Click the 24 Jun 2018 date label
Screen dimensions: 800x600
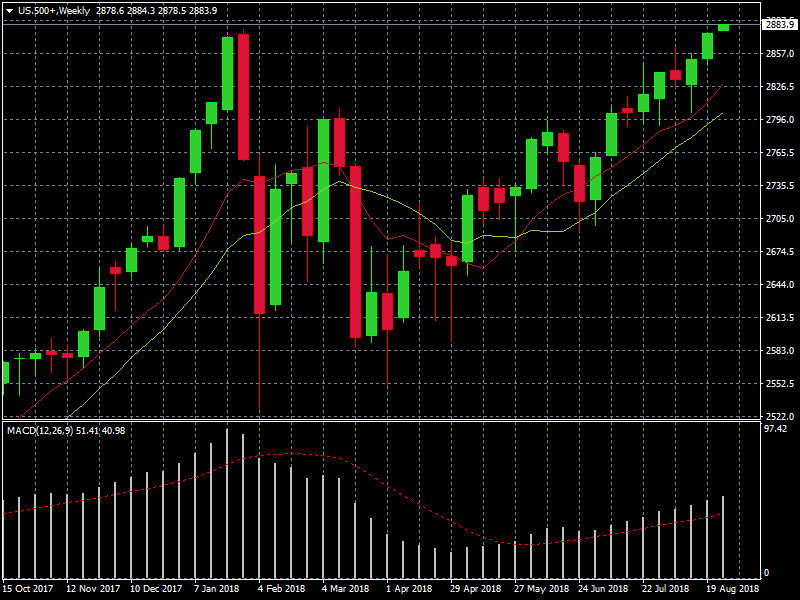pyautogui.click(x=603, y=590)
